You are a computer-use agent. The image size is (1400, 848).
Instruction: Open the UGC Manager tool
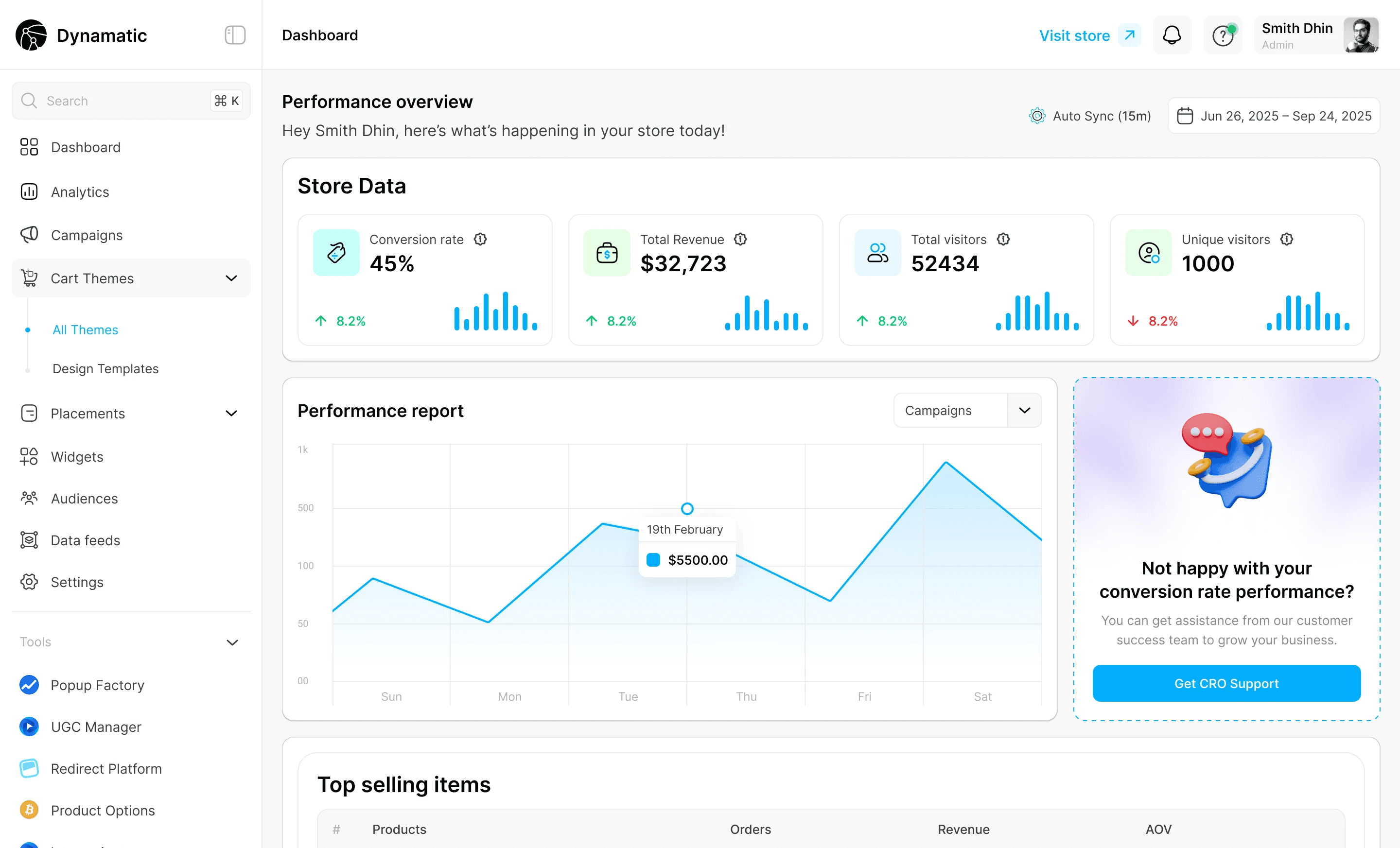click(80, 727)
